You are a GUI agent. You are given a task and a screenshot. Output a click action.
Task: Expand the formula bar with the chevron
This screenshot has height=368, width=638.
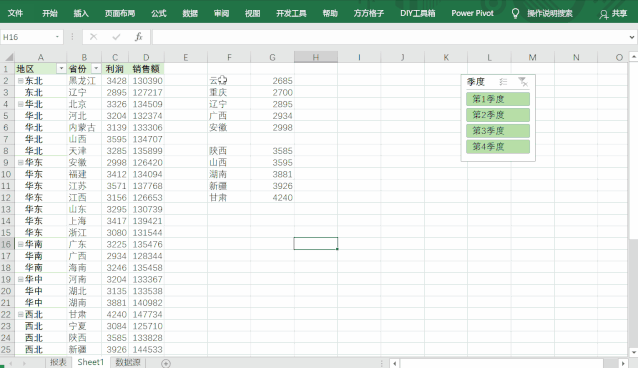631,37
